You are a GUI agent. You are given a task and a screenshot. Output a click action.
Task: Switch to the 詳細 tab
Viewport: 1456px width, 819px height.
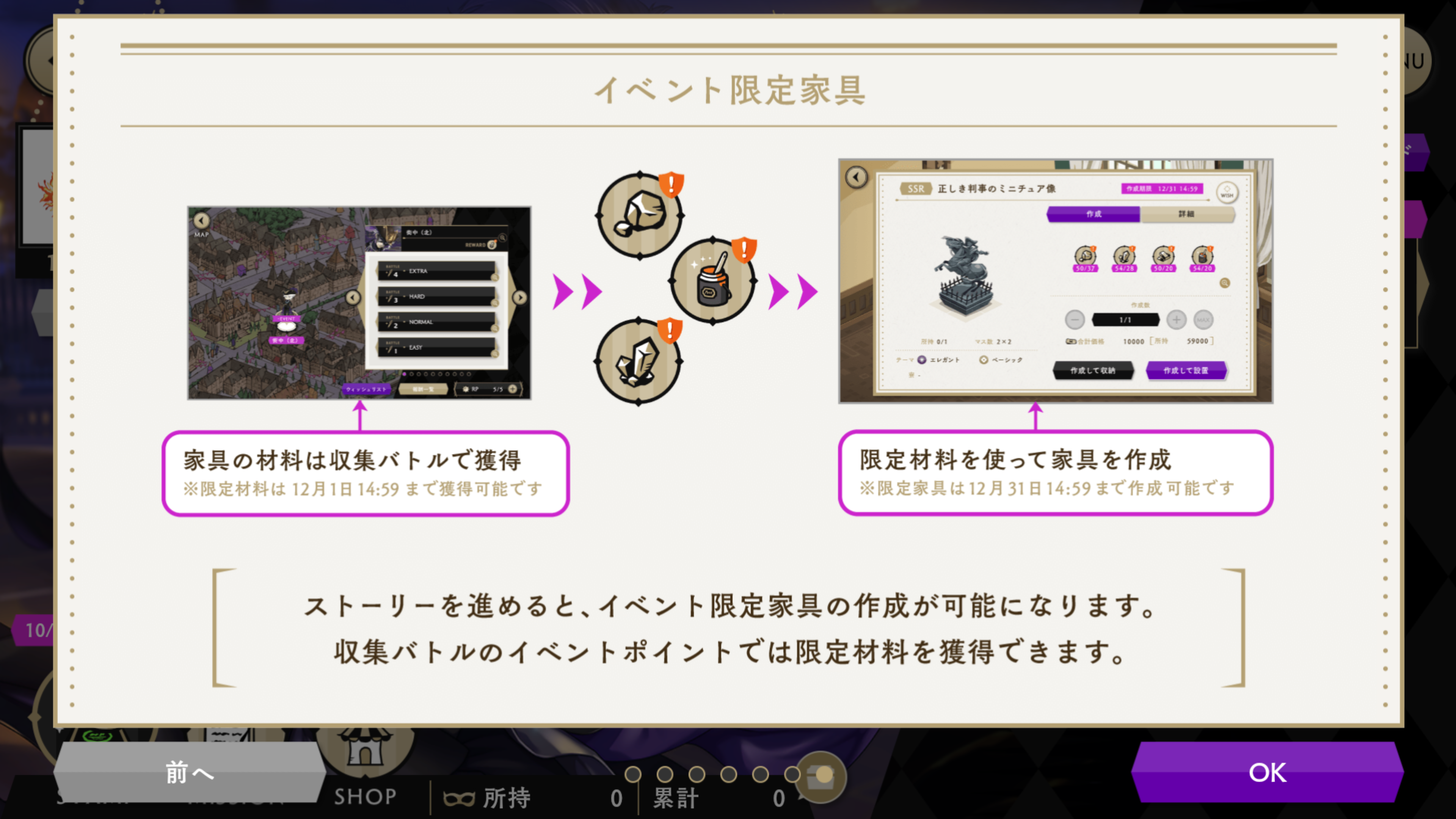(1187, 213)
